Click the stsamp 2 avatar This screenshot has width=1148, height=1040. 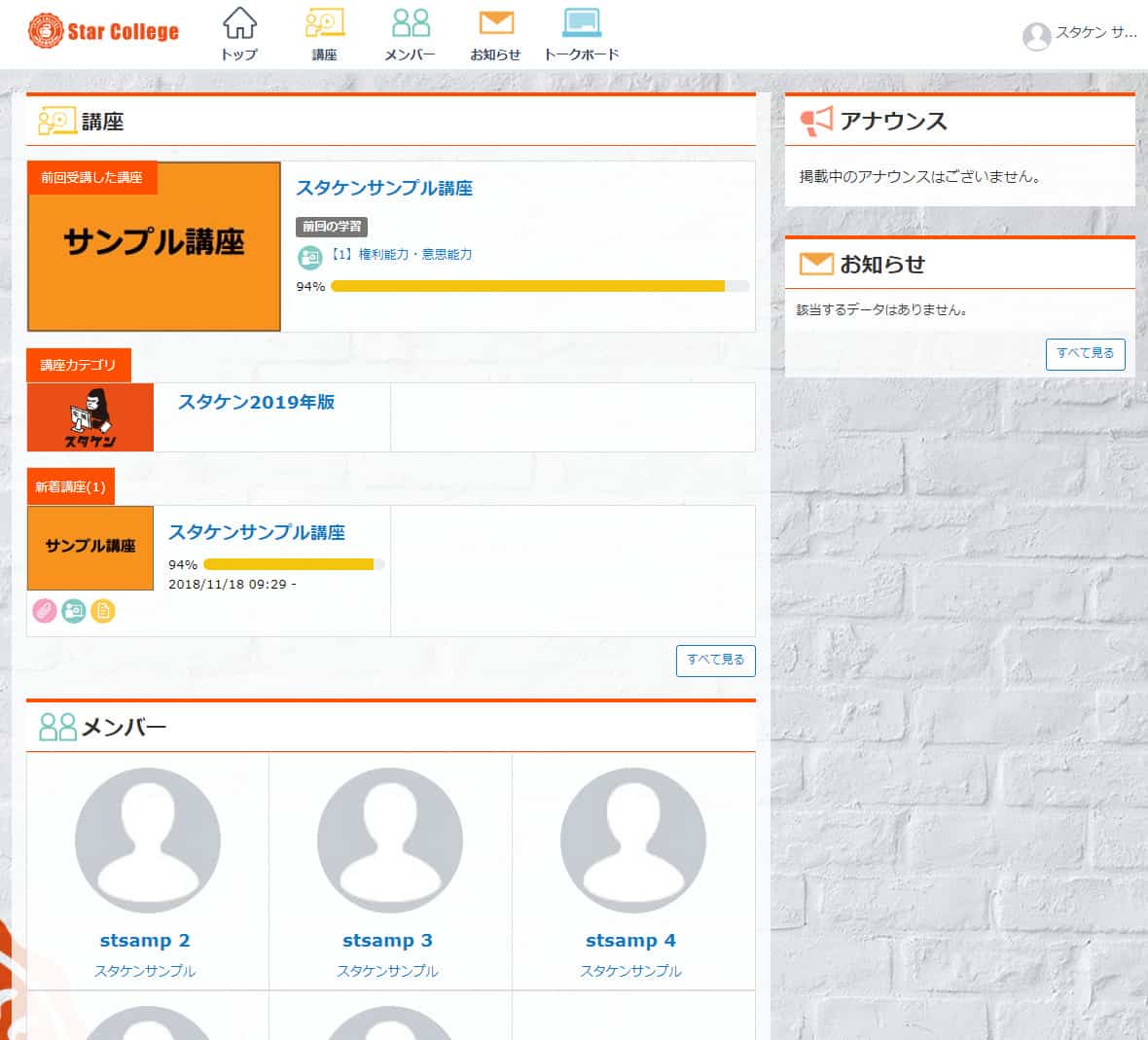tap(147, 841)
